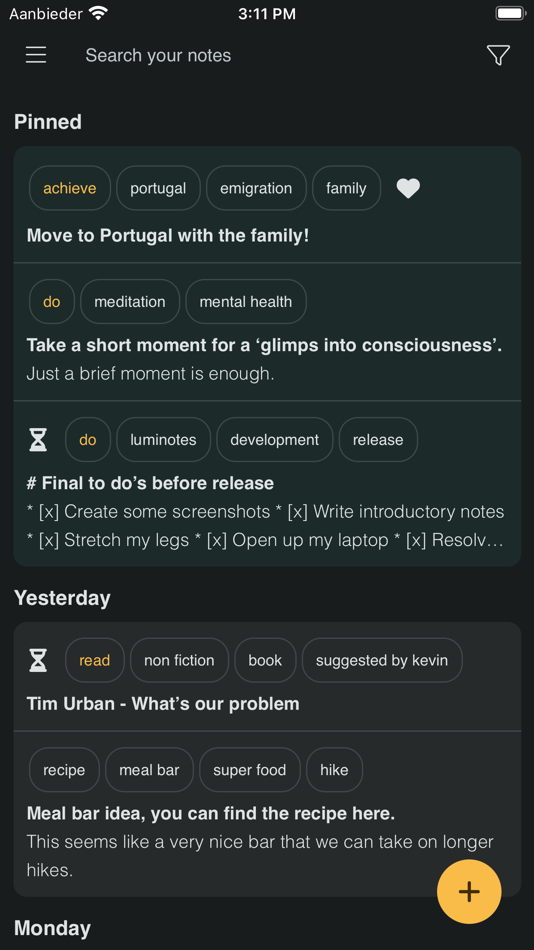This screenshot has width=534, height=950.
Task: Select the 'portugal' tag chip
Action: (158, 188)
